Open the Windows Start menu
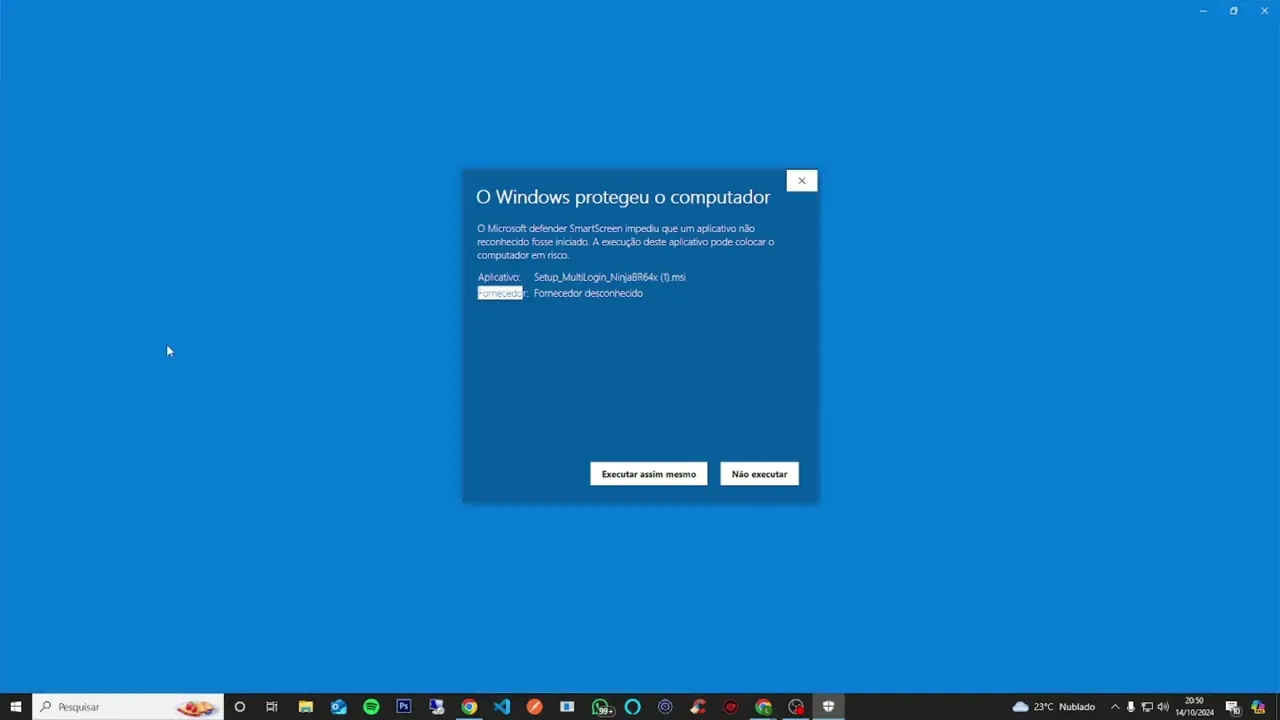 pyautogui.click(x=16, y=707)
